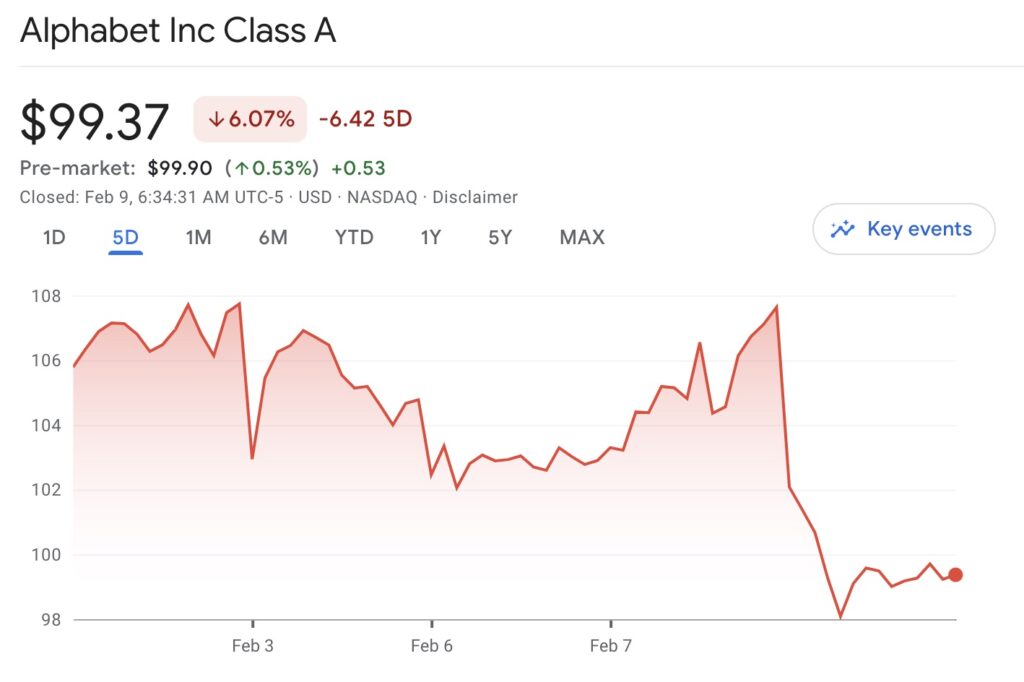Open the MAX chart view
1024x682 pixels.
(582, 237)
